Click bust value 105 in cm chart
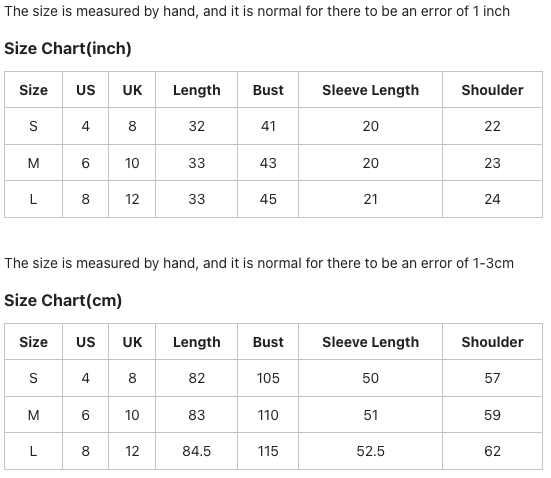The width and height of the screenshot is (551, 478). 268,378
